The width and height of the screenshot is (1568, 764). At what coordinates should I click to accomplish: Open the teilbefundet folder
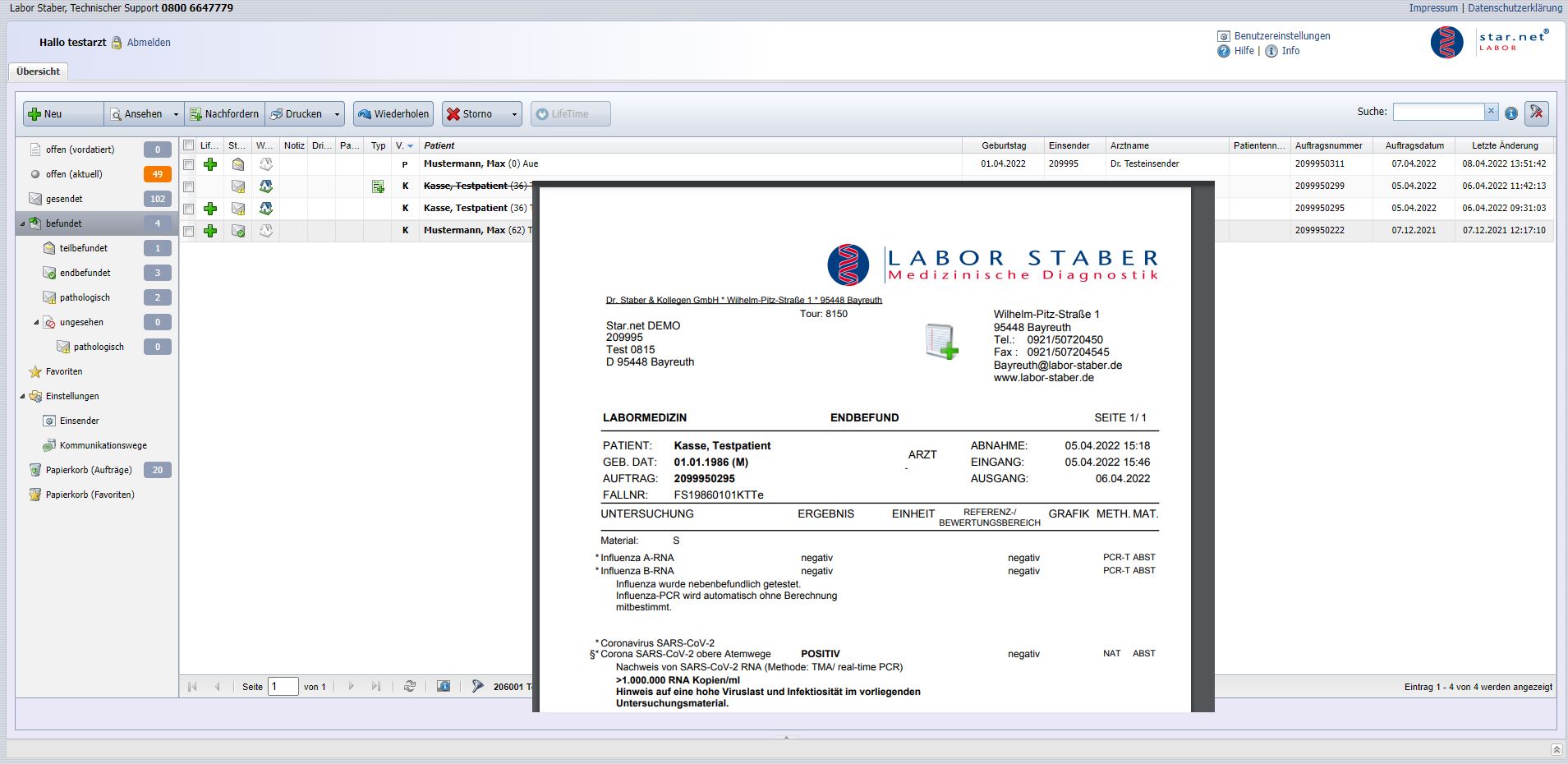pyautogui.click(x=84, y=248)
